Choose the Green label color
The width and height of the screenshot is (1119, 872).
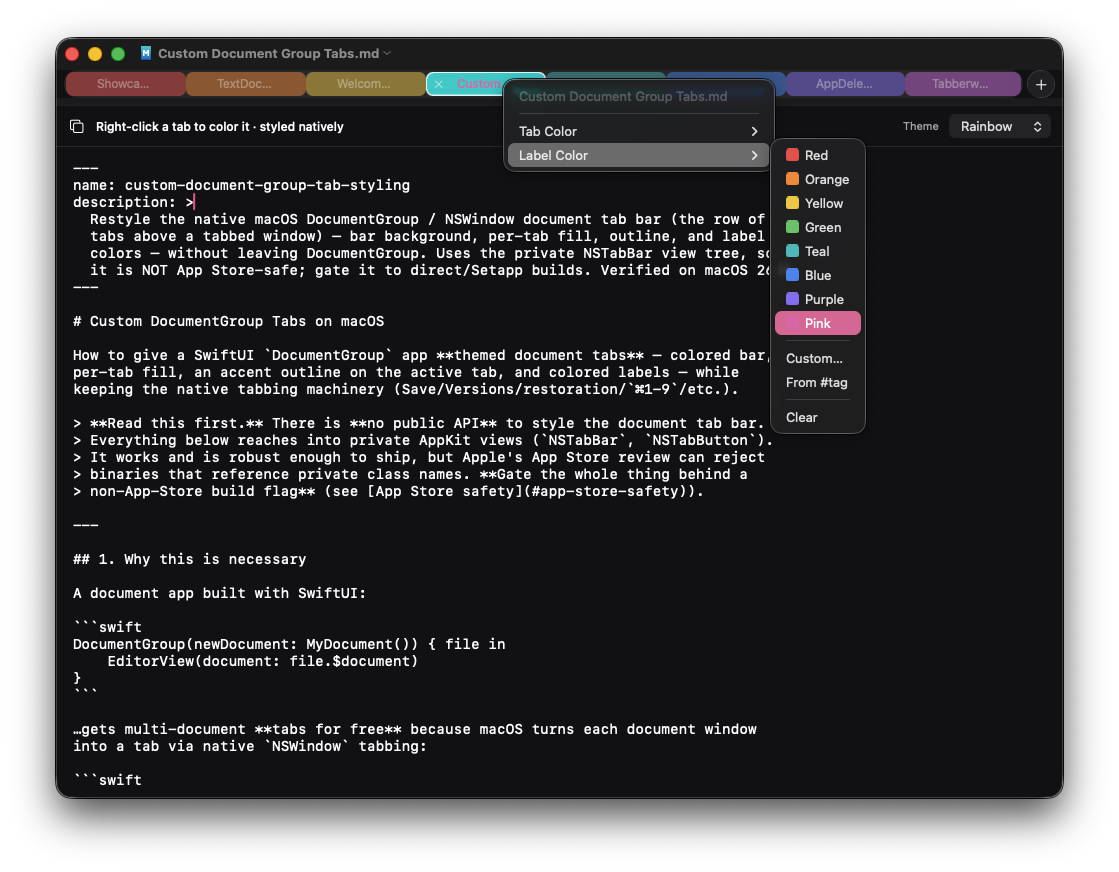coord(818,228)
